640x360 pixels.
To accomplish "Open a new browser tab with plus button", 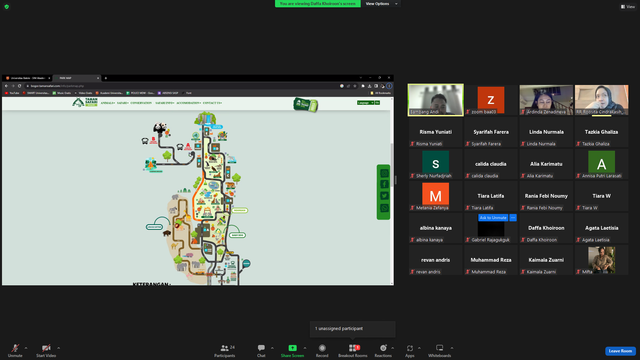I will (106, 78).
